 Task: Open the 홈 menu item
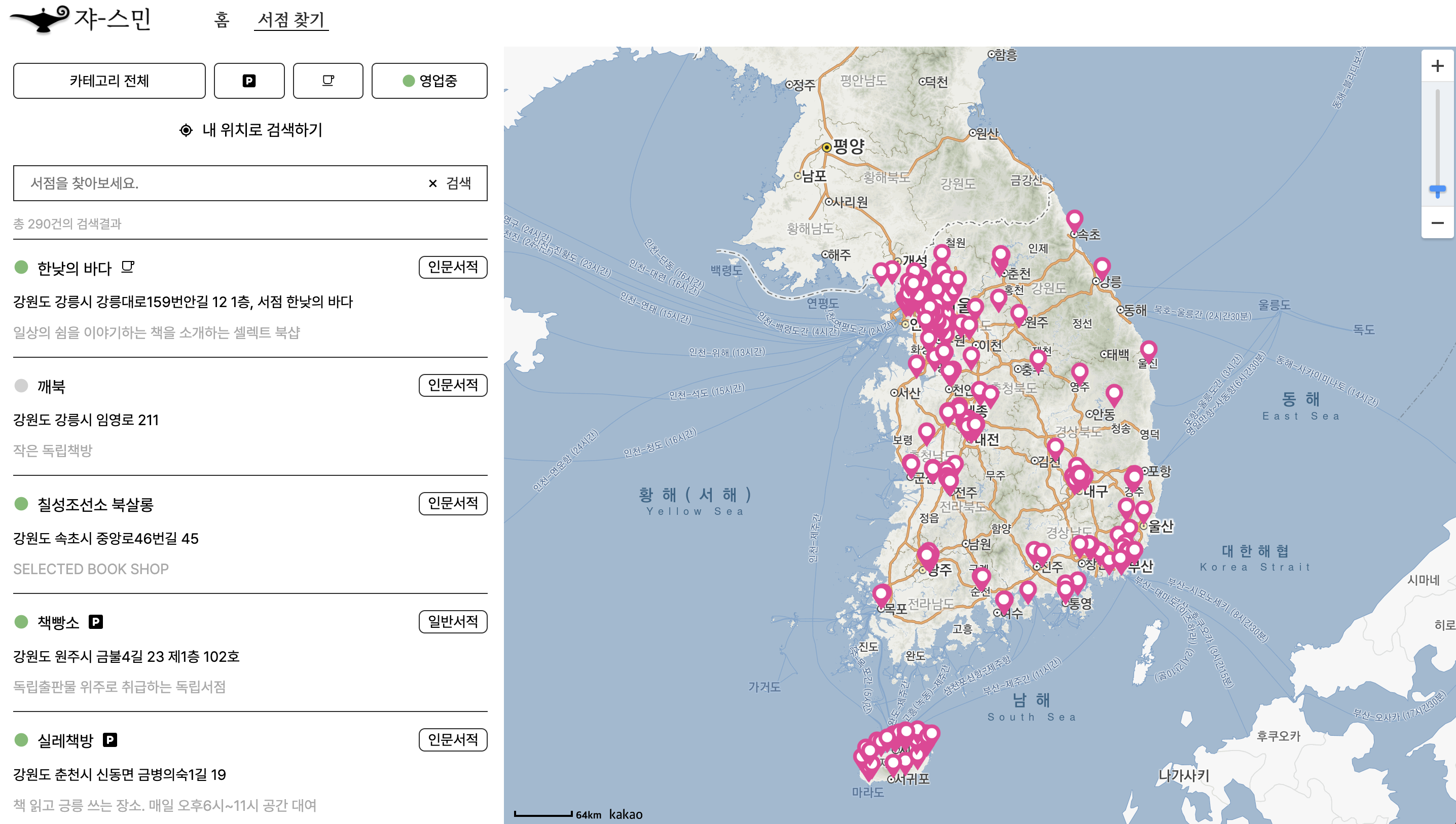(x=222, y=20)
